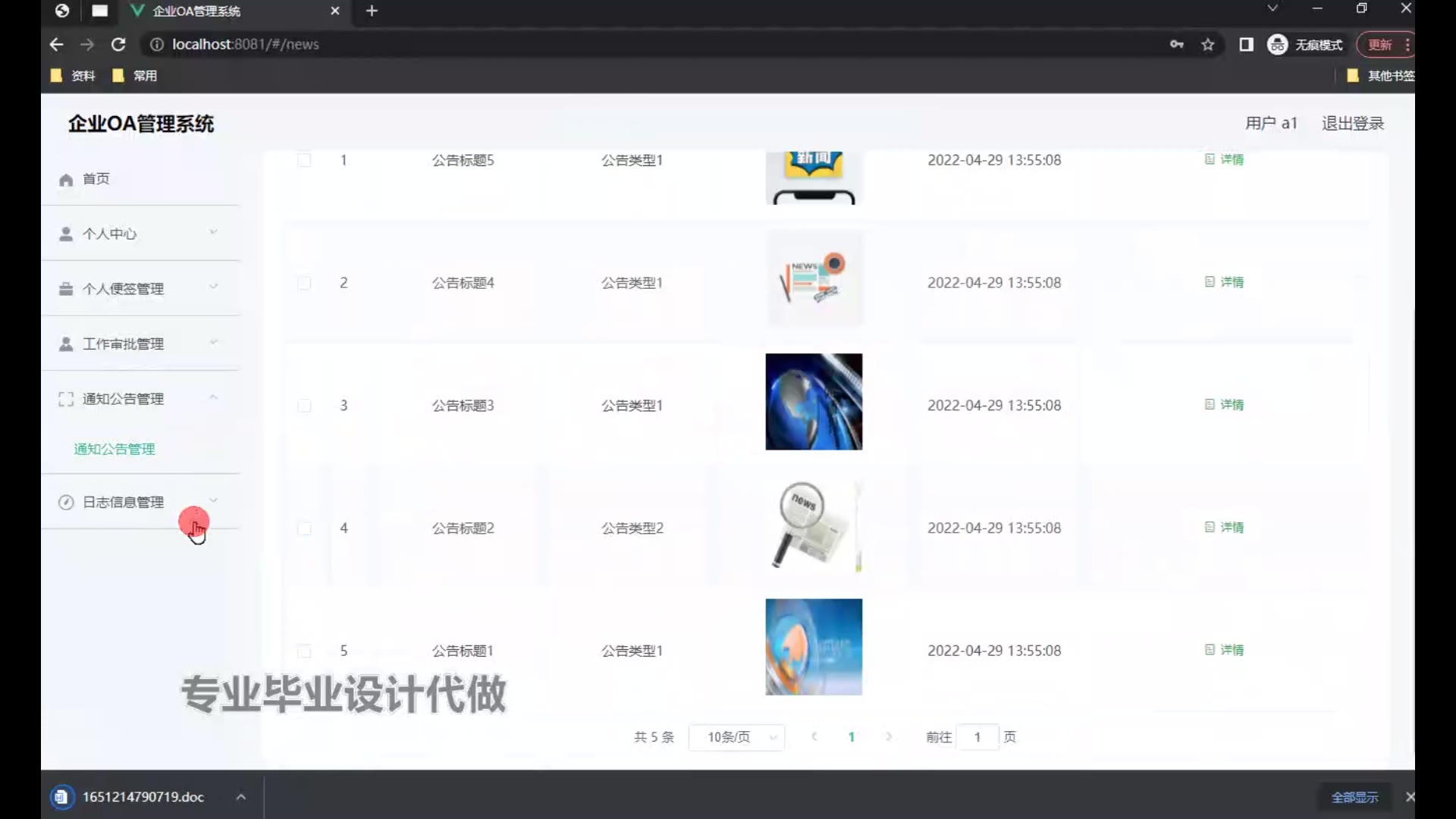This screenshot has height=819, width=1456.
Task: Open the browser side panel icon
Action: click(x=1246, y=45)
